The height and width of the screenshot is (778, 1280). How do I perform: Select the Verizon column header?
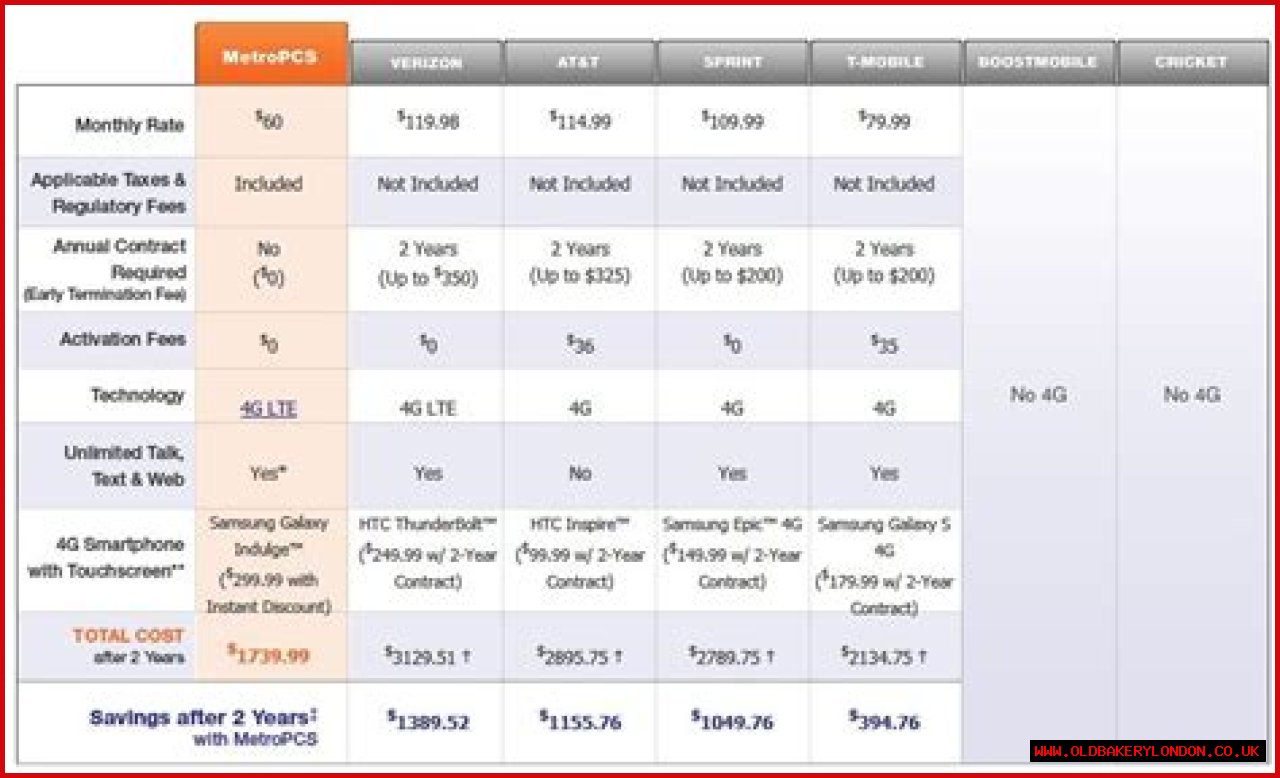[427, 62]
